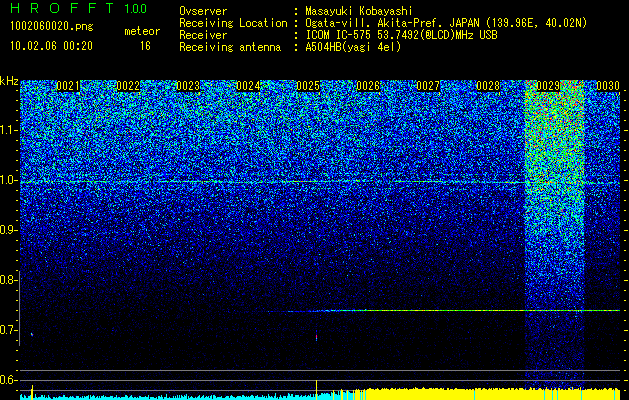The image size is (629, 400).
Task: Click the 1.1 frequency axis label
Action: pos(8,130)
